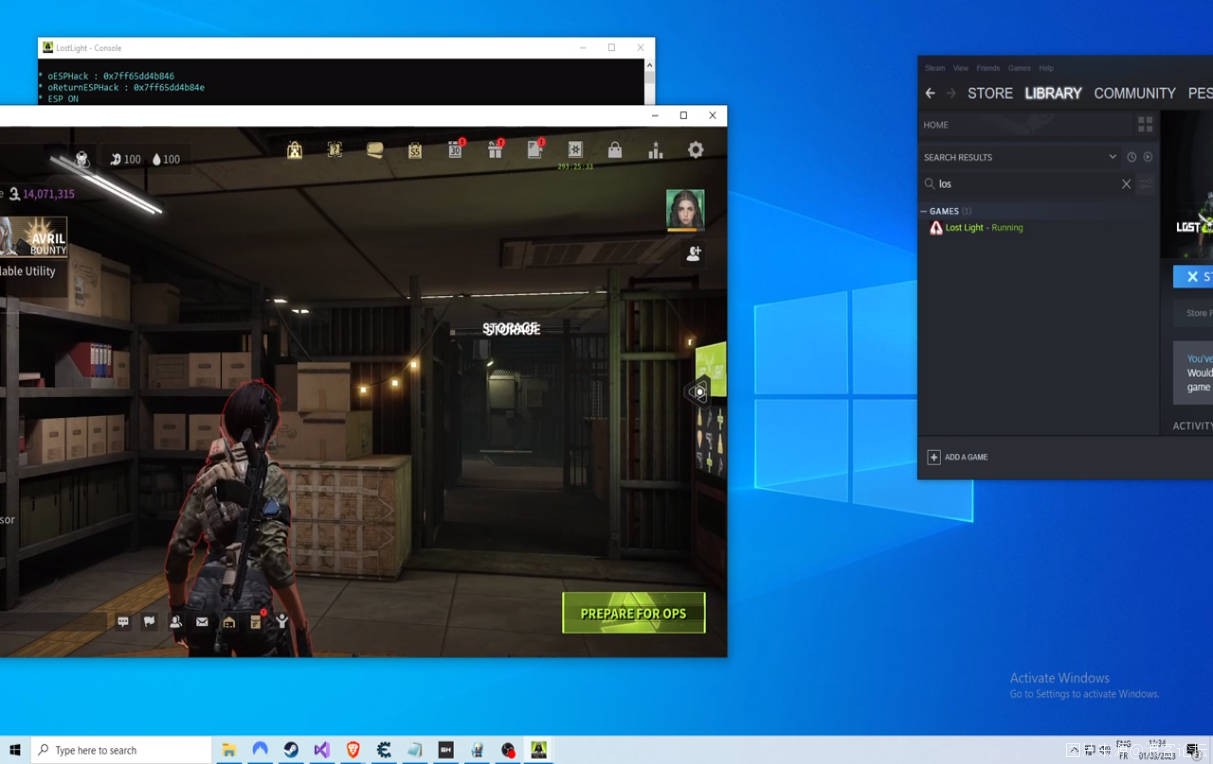Open the in-game mail envelope icon
1213x764 pixels.
(x=202, y=622)
